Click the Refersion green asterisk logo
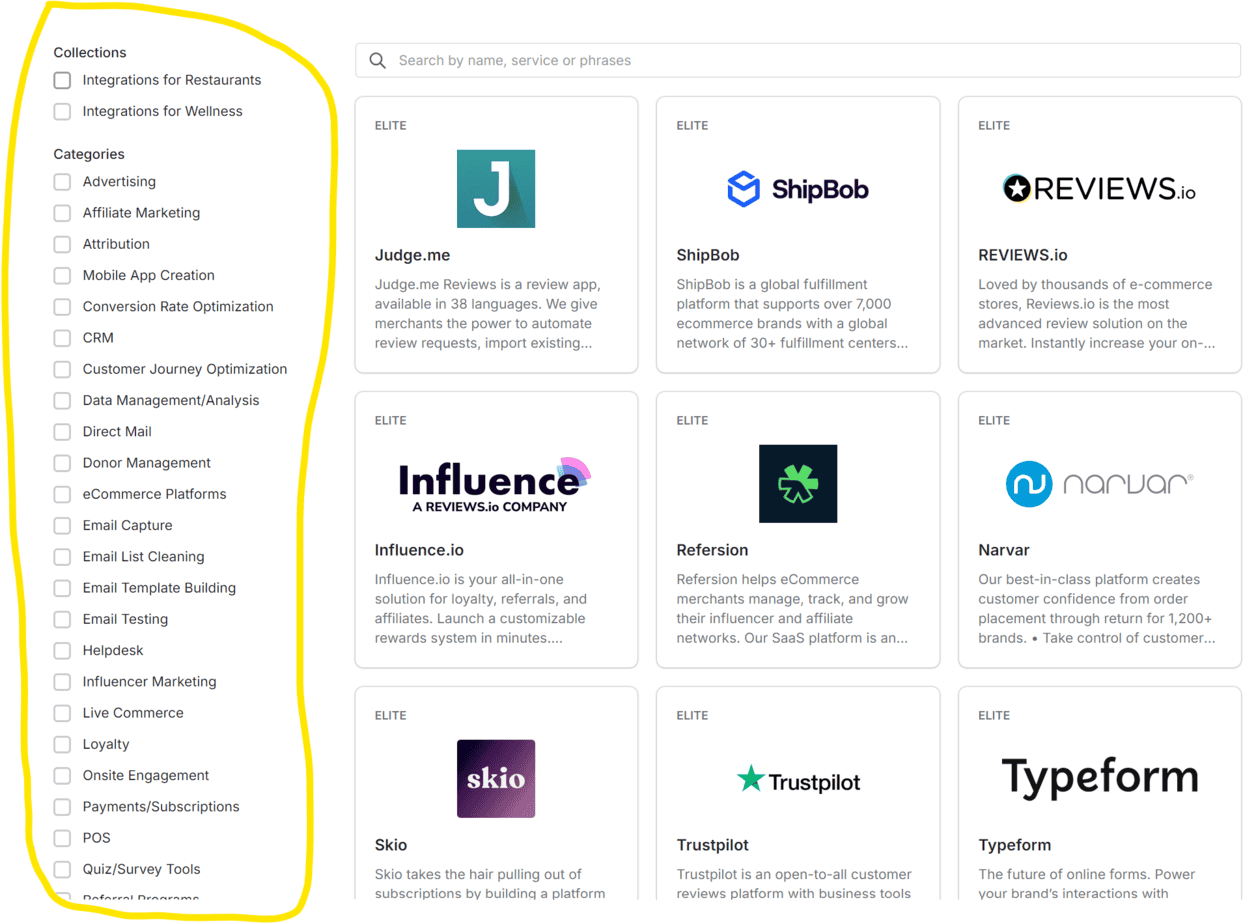The height and width of the screenshot is (924, 1256). coord(797,484)
